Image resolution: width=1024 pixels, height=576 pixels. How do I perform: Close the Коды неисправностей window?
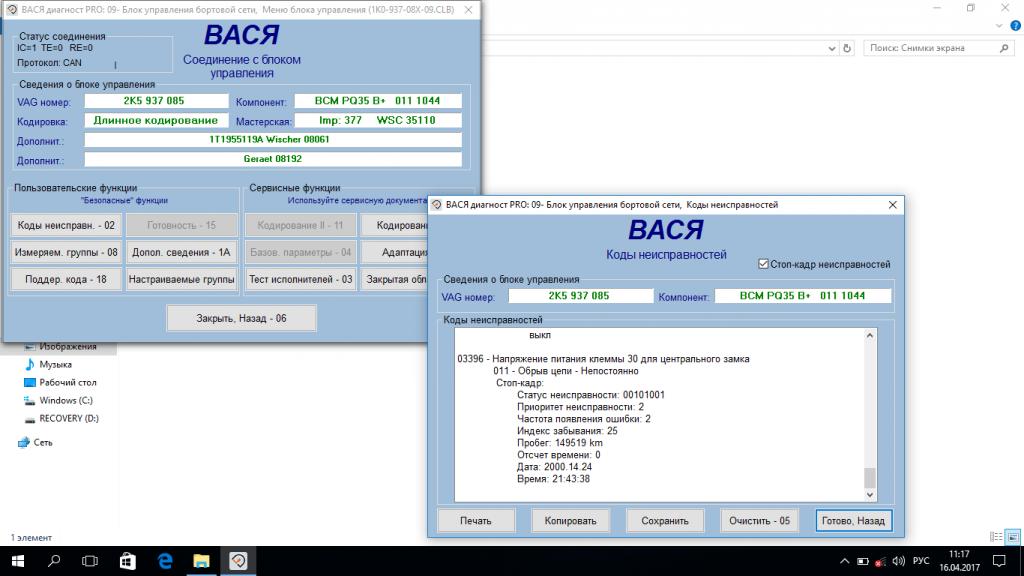(893, 205)
